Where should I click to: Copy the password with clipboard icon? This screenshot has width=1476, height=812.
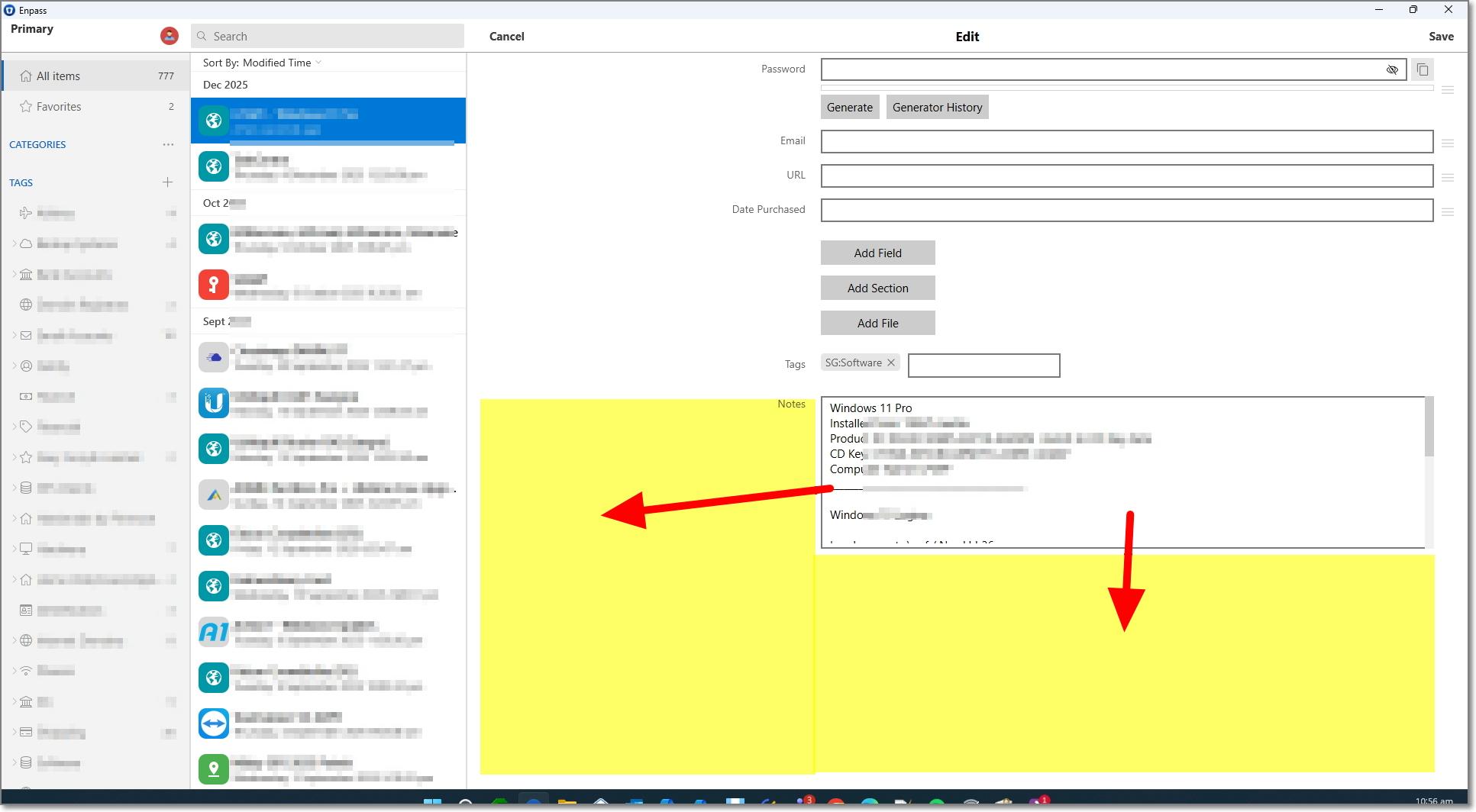pyautogui.click(x=1422, y=69)
